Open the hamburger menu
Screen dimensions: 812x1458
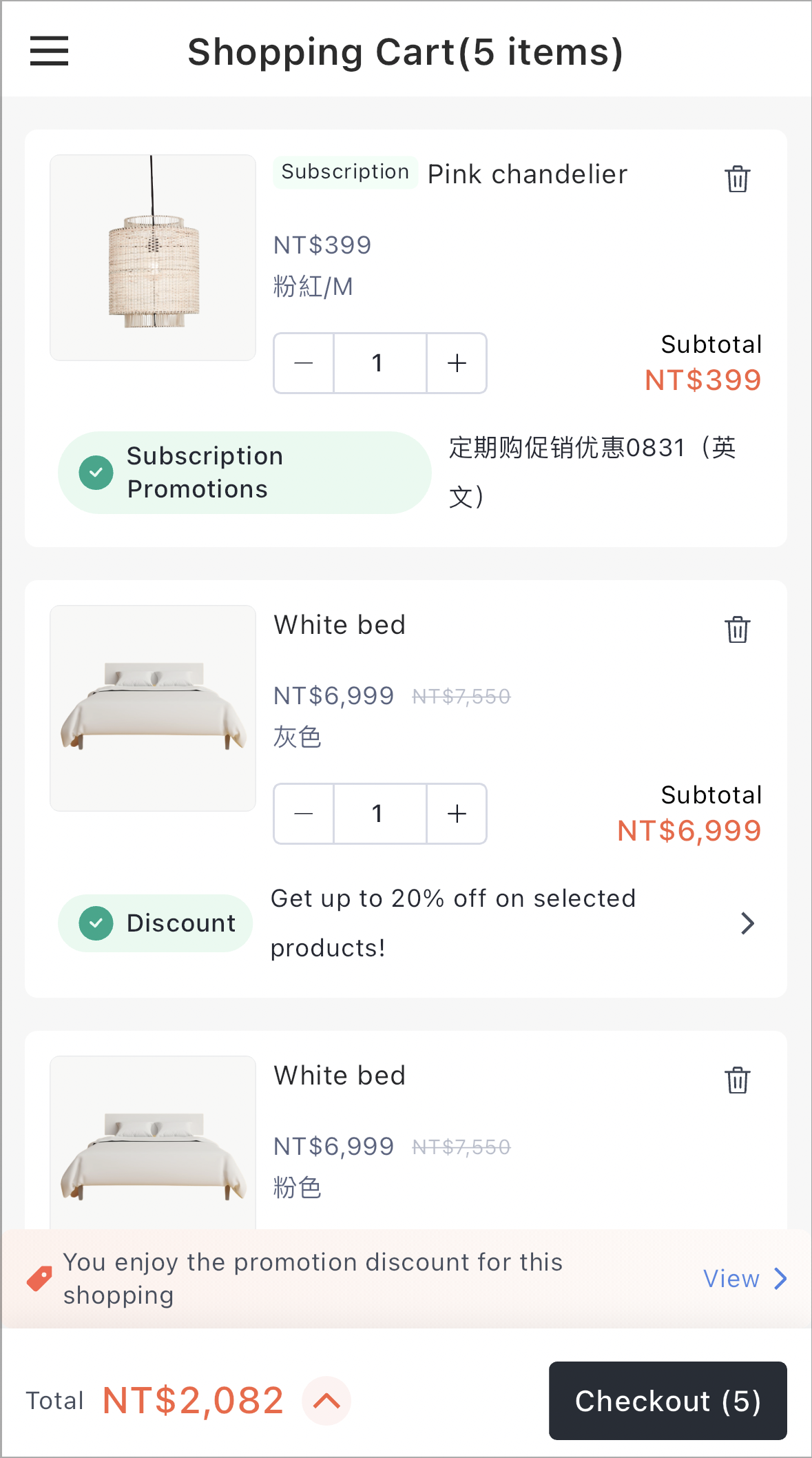pos(49,51)
